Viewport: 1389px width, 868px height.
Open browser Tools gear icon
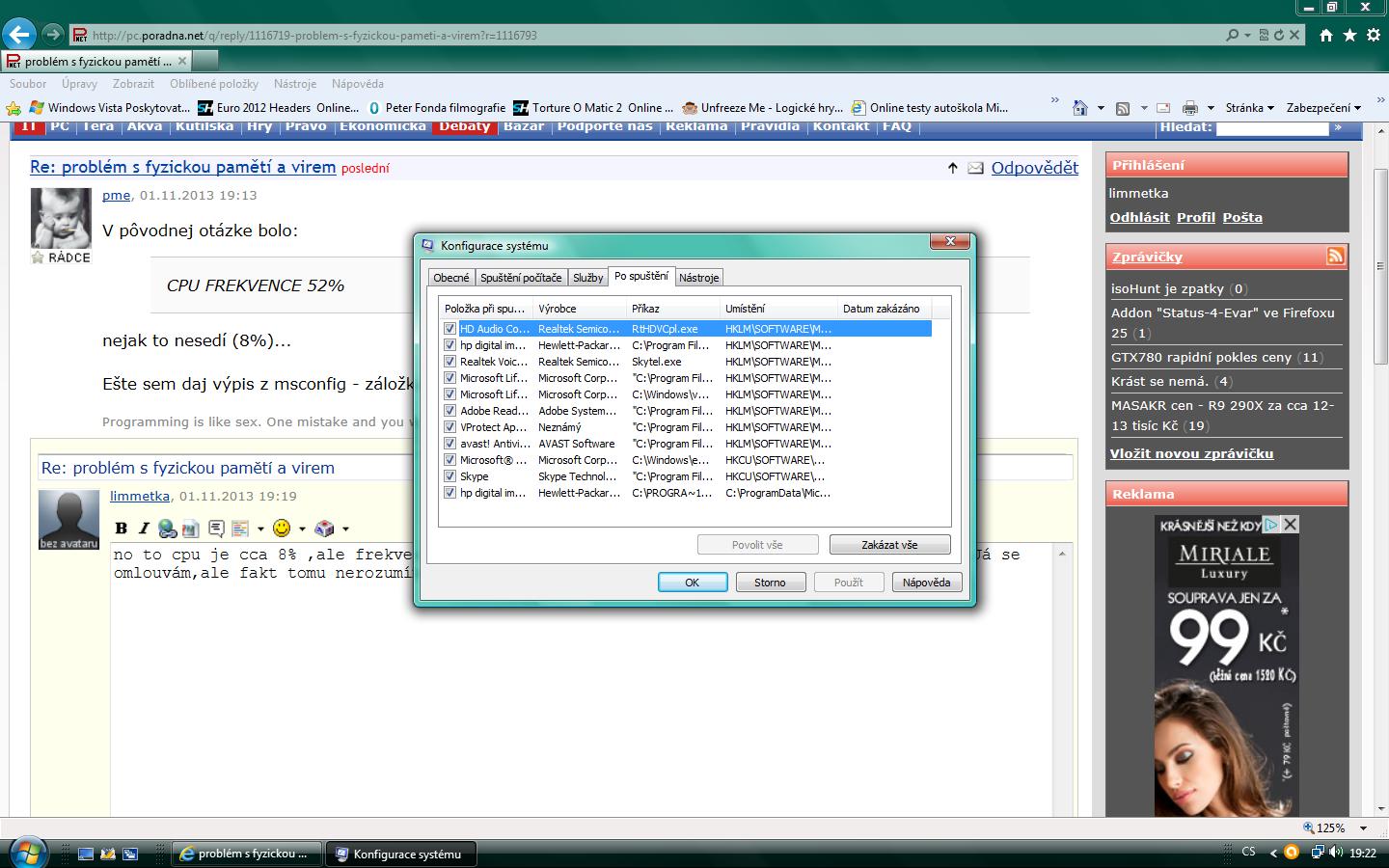point(1373,35)
